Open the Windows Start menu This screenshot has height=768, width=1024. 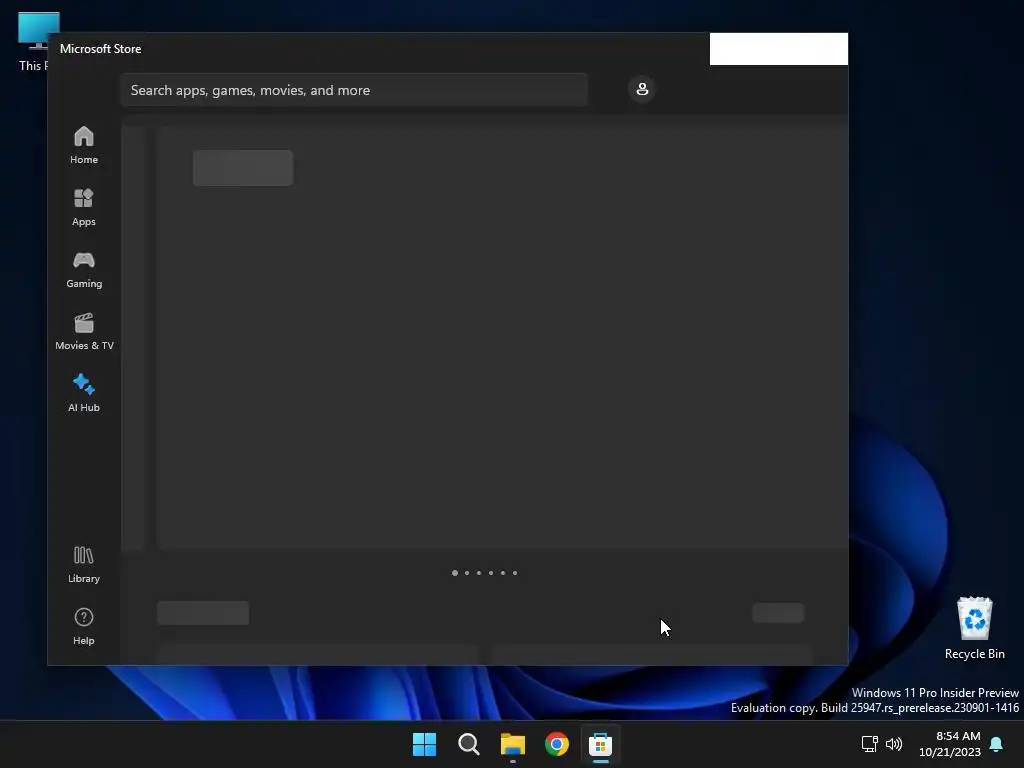click(x=424, y=744)
